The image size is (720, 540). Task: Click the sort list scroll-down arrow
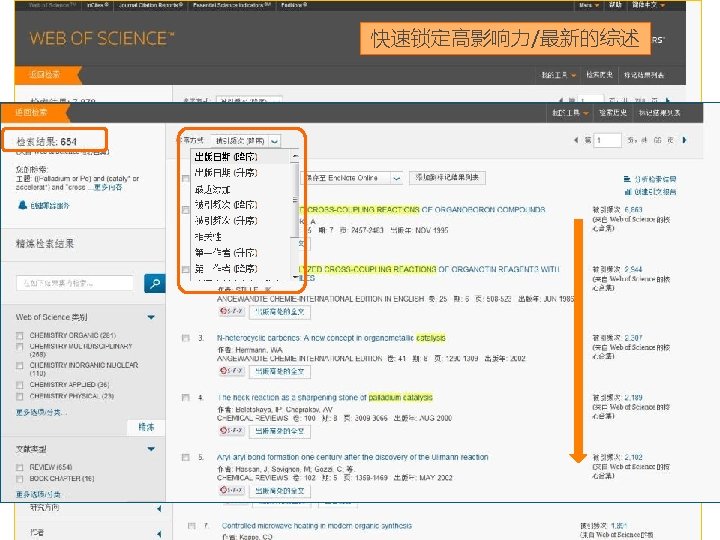(295, 277)
